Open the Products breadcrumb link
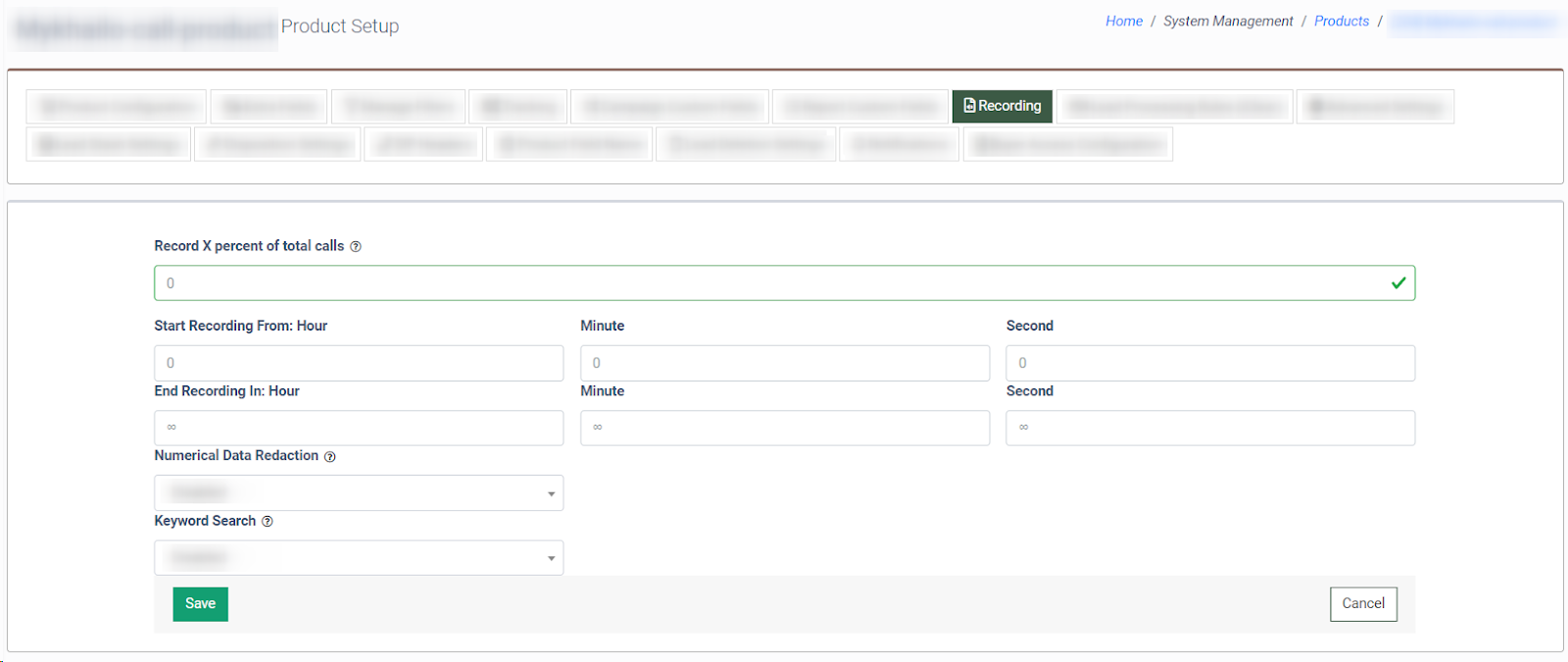Image resolution: width=1568 pixels, height=662 pixels. [1341, 22]
